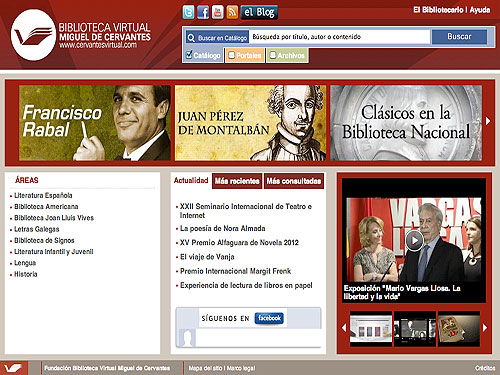
Task: Show next video thumbnails with right arrow
Action: [485, 328]
